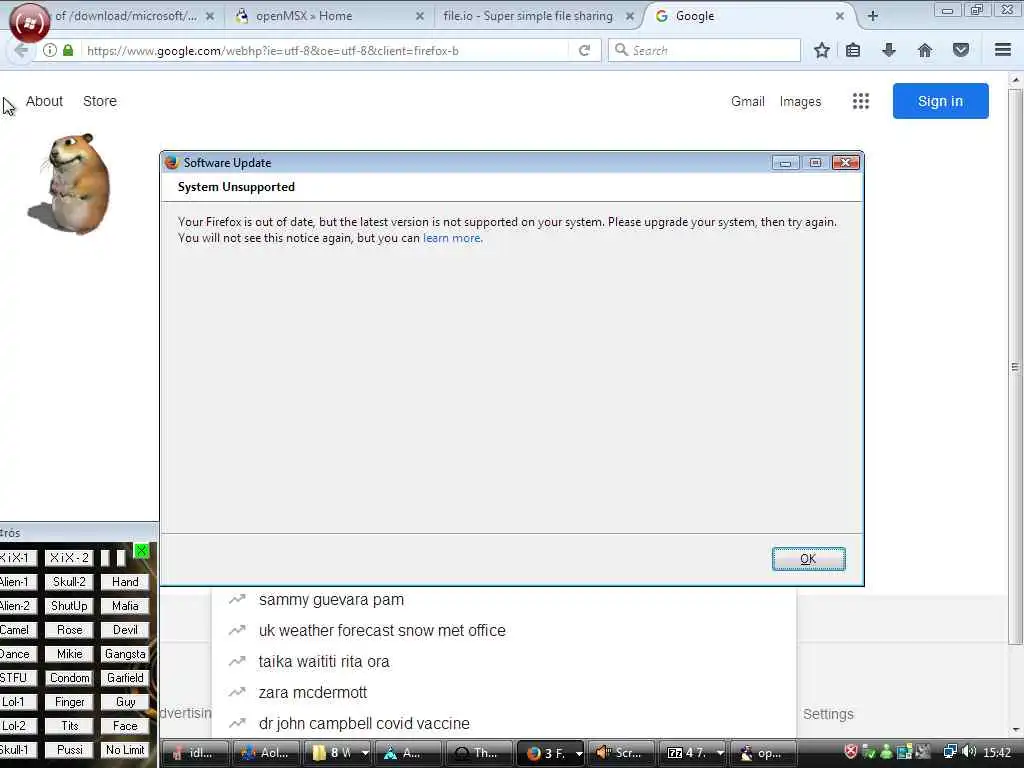
Task: Click the red shield security tray icon
Action: [850, 752]
